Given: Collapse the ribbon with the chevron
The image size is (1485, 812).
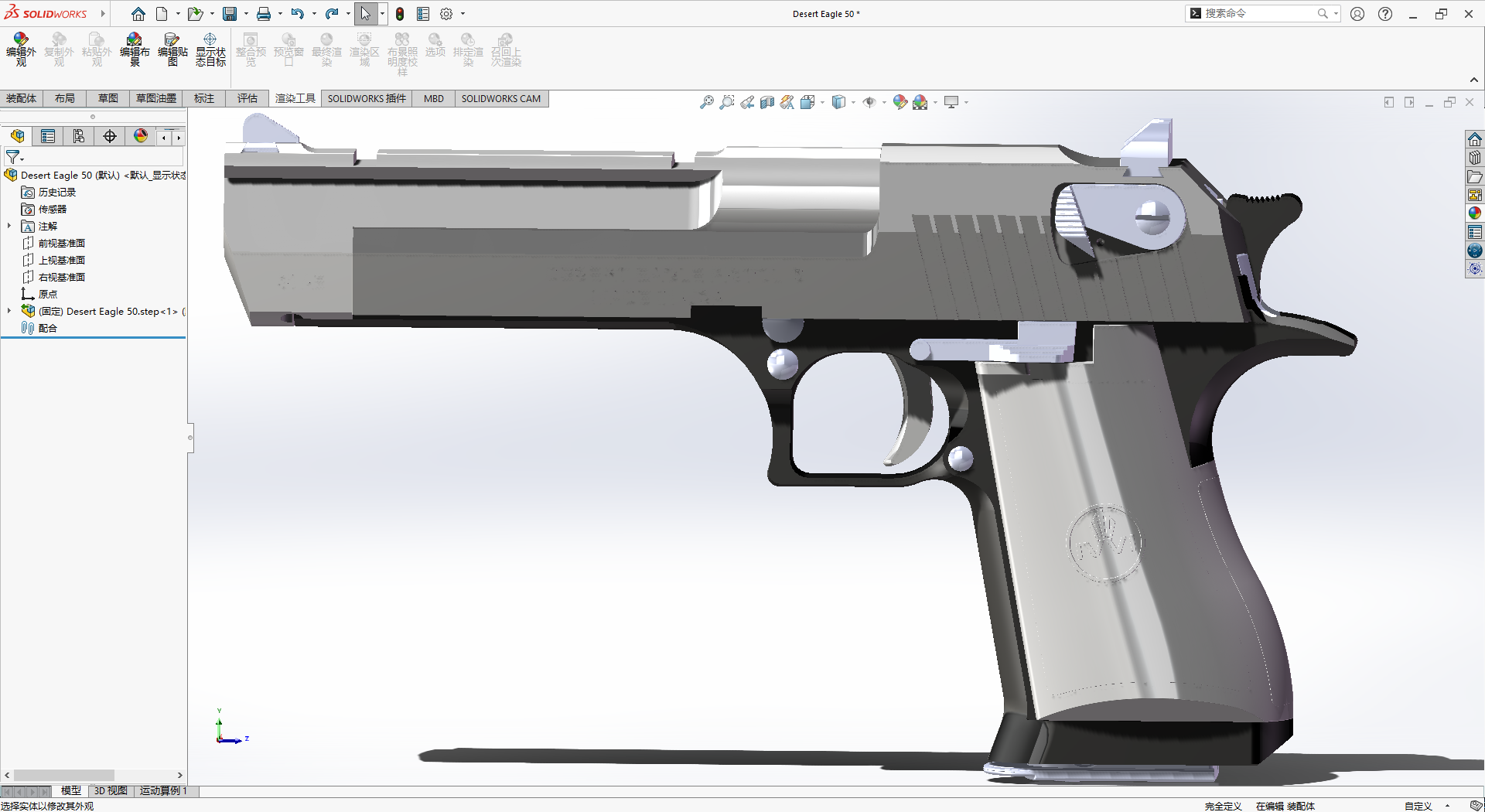Looking at the screenshot, I should click(x=1474, y=80).
